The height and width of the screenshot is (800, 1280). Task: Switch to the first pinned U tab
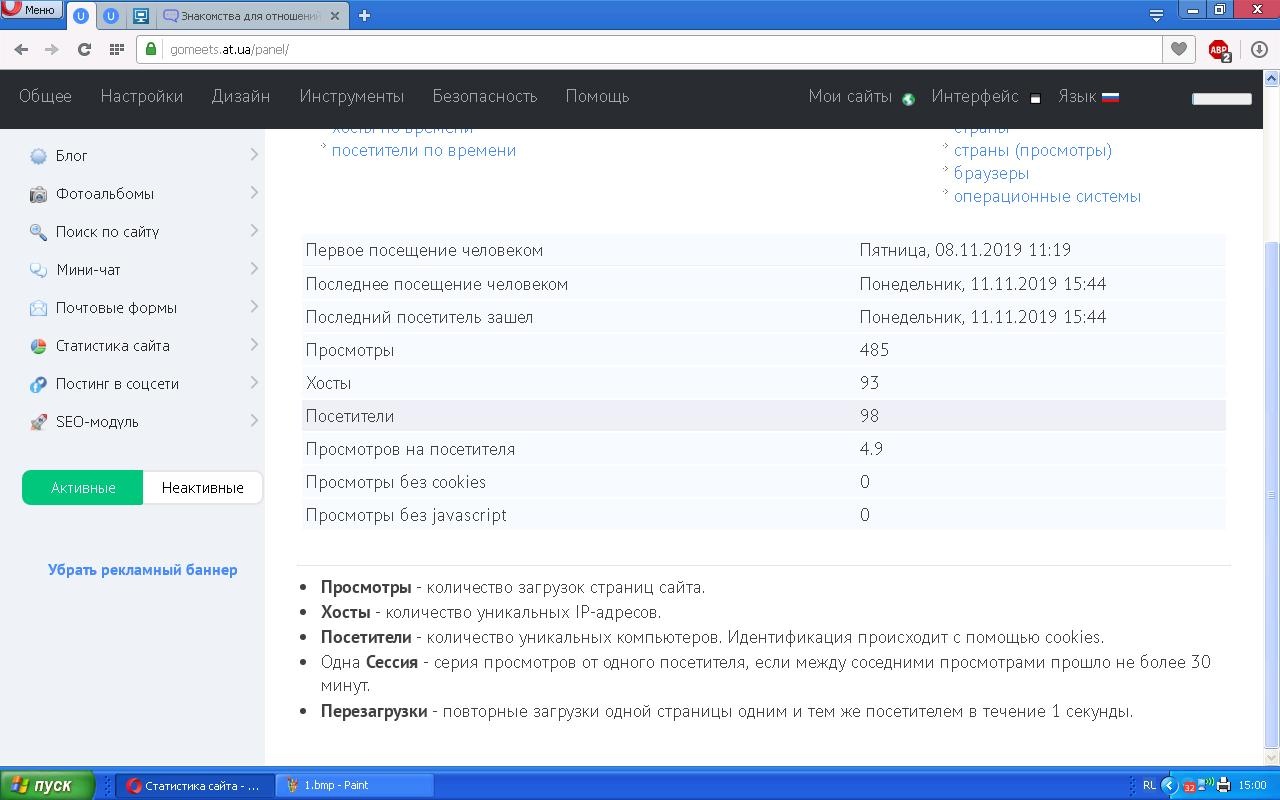coord(81,16)
